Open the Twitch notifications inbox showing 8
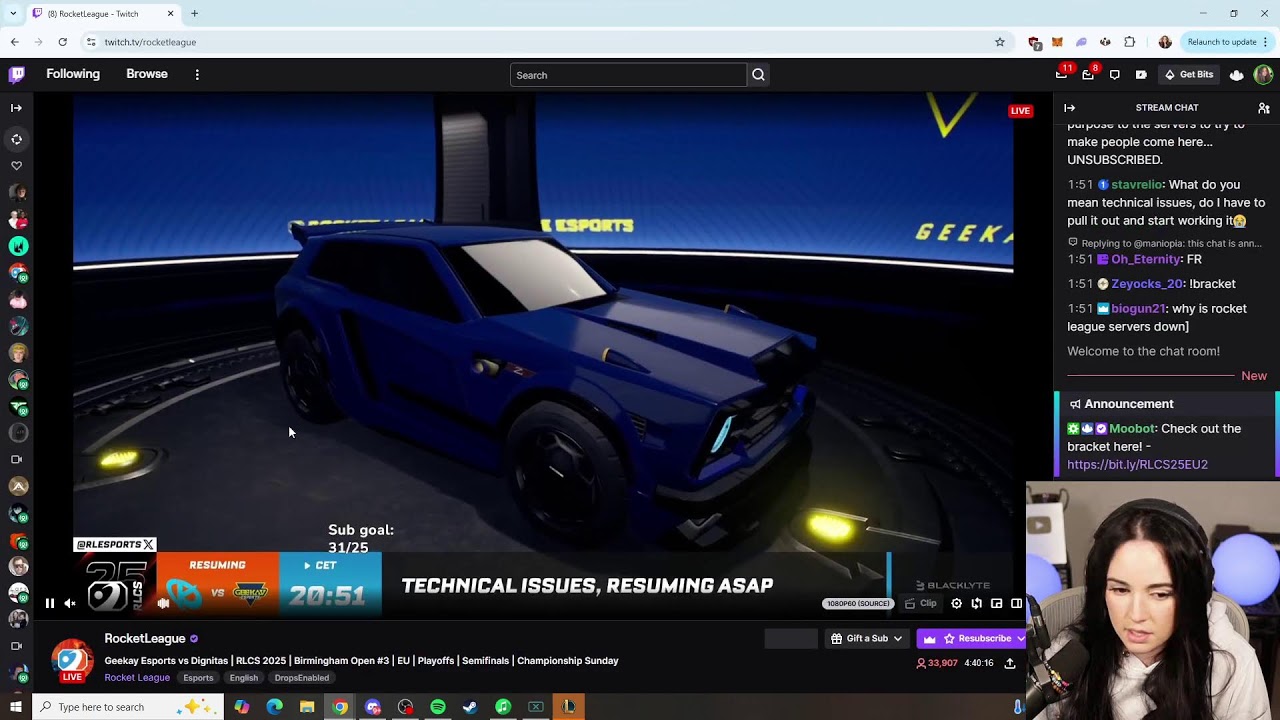 point(1088,75)
